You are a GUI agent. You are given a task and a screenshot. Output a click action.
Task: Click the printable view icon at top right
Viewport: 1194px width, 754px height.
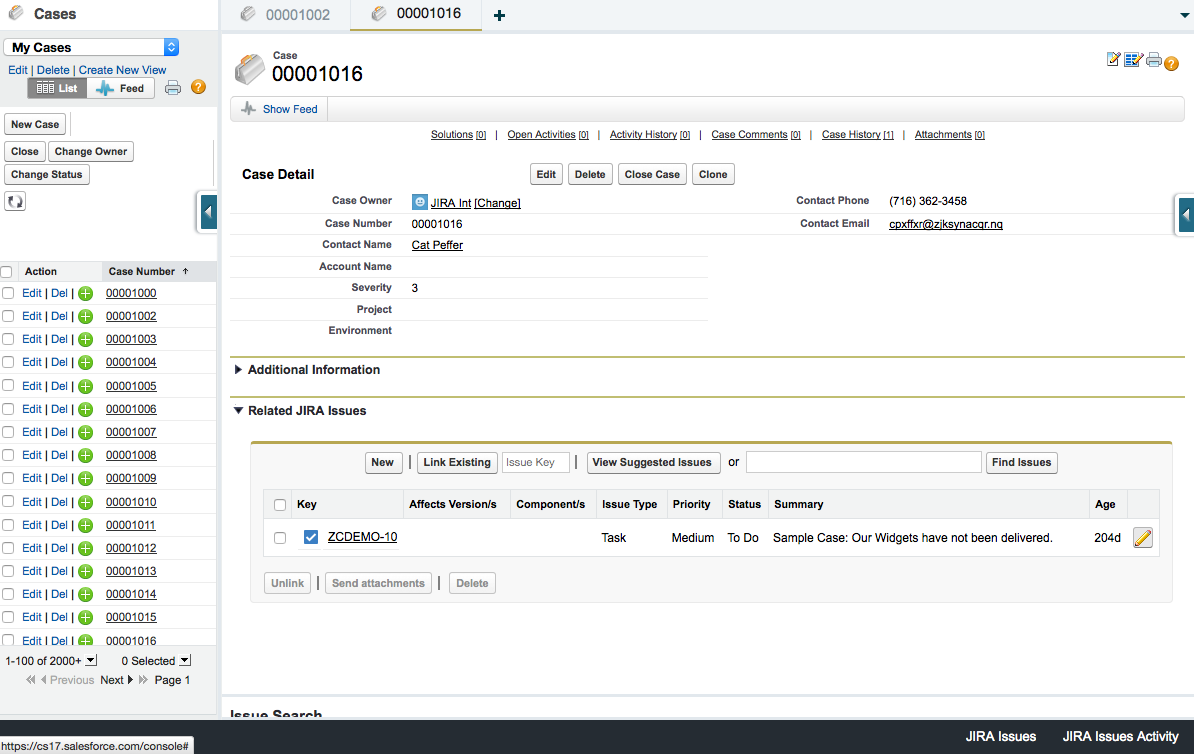coord(1153,60)
